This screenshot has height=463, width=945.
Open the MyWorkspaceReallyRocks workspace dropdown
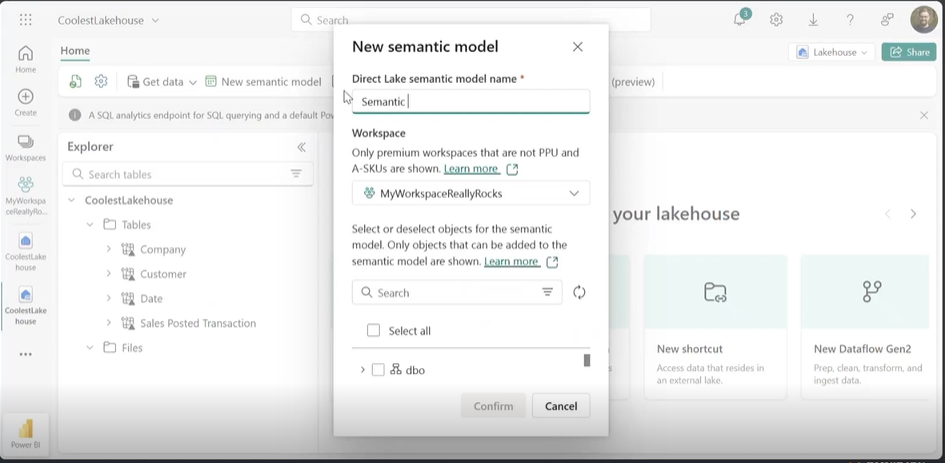[x=471, y=193]
